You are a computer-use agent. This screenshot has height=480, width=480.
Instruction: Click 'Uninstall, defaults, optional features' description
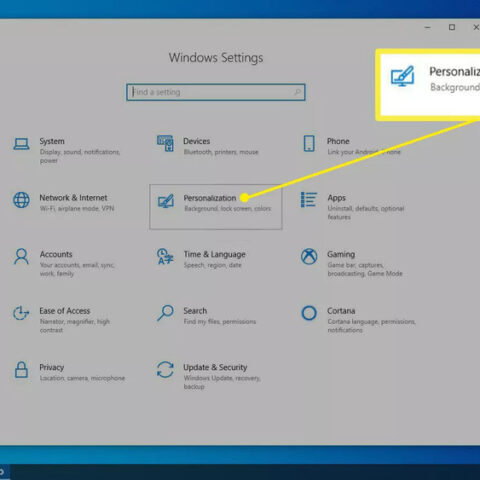(366, 213)
